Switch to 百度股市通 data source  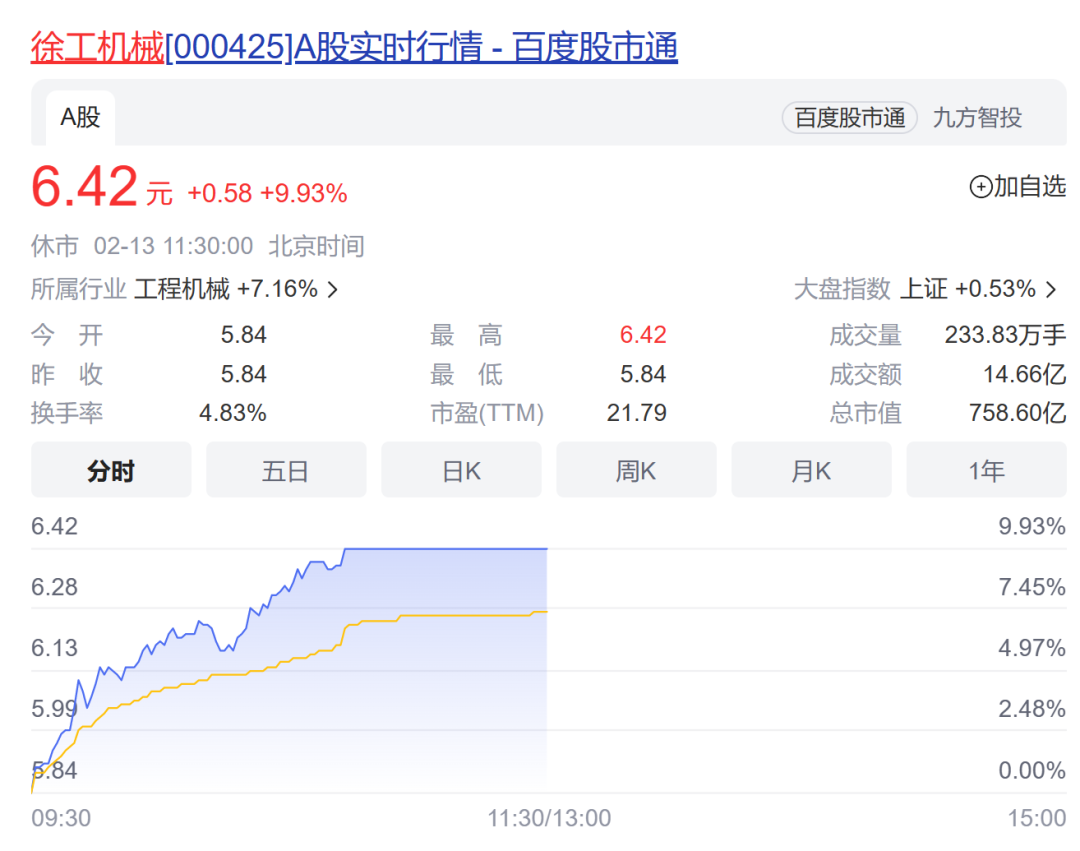click(849, 118)
